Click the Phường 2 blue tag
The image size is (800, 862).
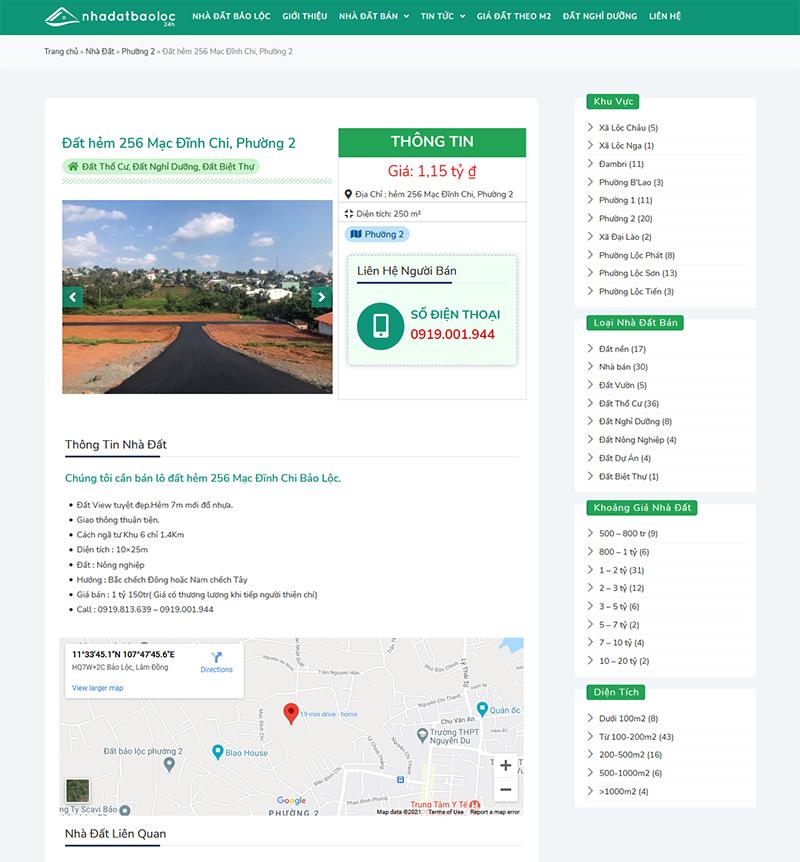coord(377,234)
